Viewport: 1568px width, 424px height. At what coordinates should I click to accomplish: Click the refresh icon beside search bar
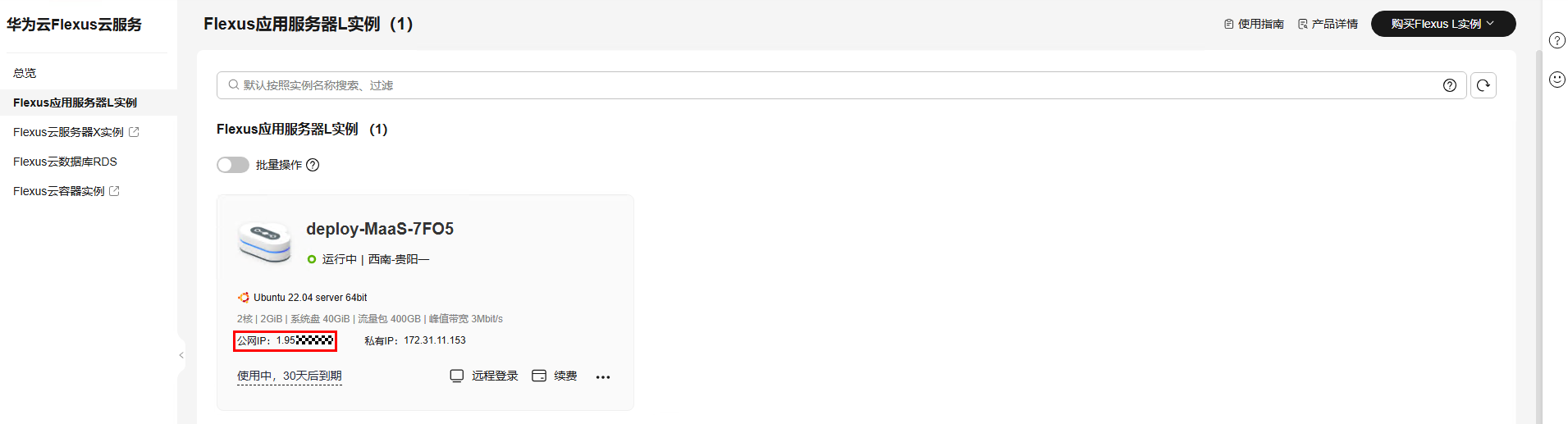point(1483,85)
